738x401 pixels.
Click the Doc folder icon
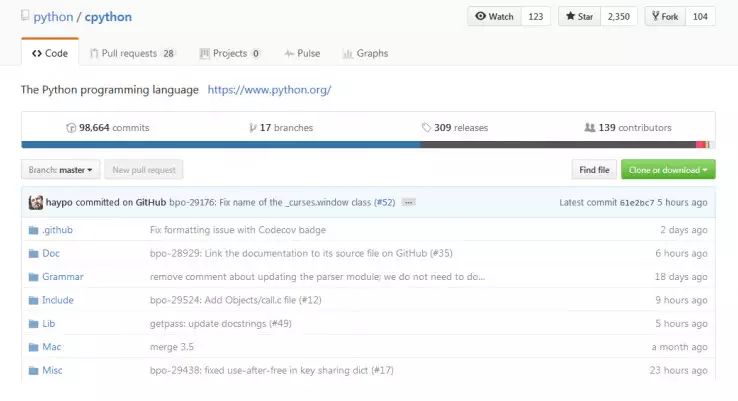pyautogui.click(x=33, y=254)
